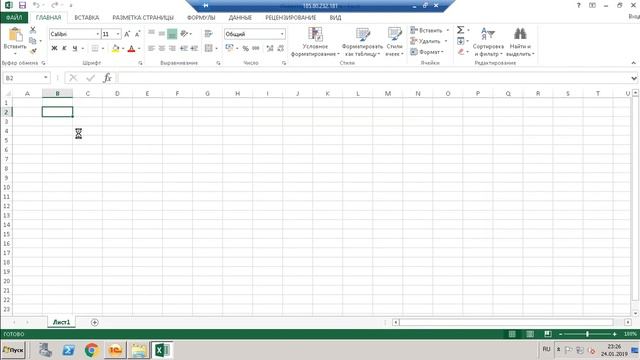The width and height of the screenshot is (640, 360).
Task: Click inside the formula bar
Action: (x=373, y=78)
